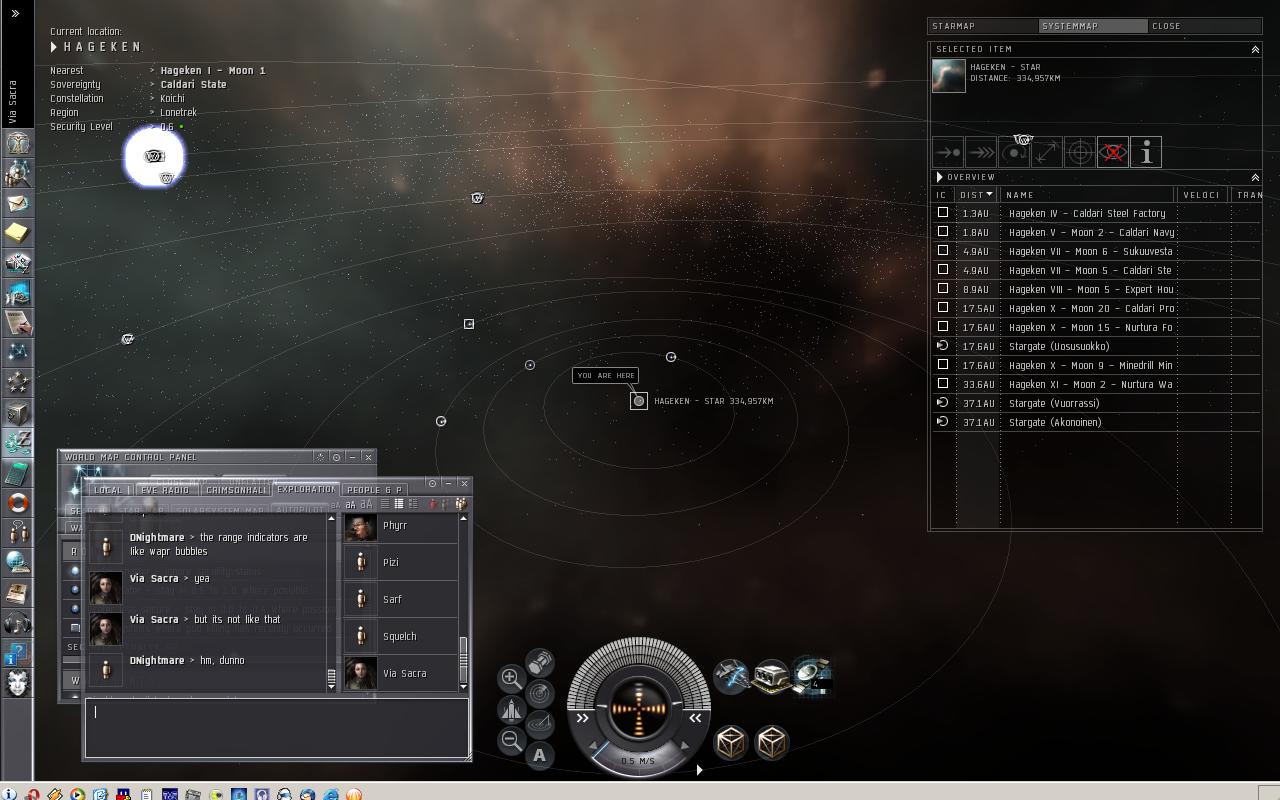1280x800 pixels.
Task: Toggle checkbox for Hageken XI - Moon 2 row
Action: point(942,384)
